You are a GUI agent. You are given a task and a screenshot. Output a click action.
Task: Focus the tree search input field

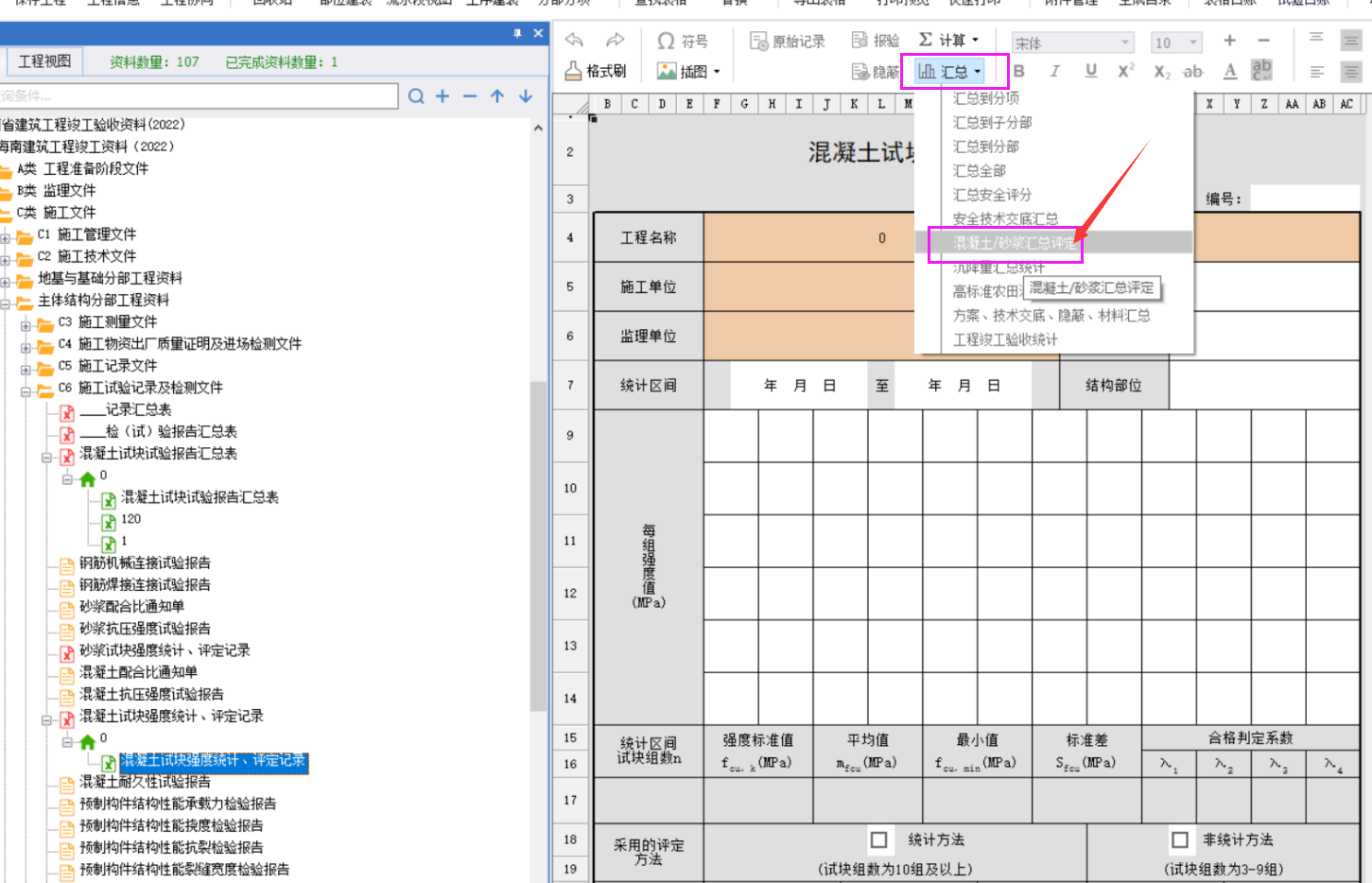click(x=199, y=96)
